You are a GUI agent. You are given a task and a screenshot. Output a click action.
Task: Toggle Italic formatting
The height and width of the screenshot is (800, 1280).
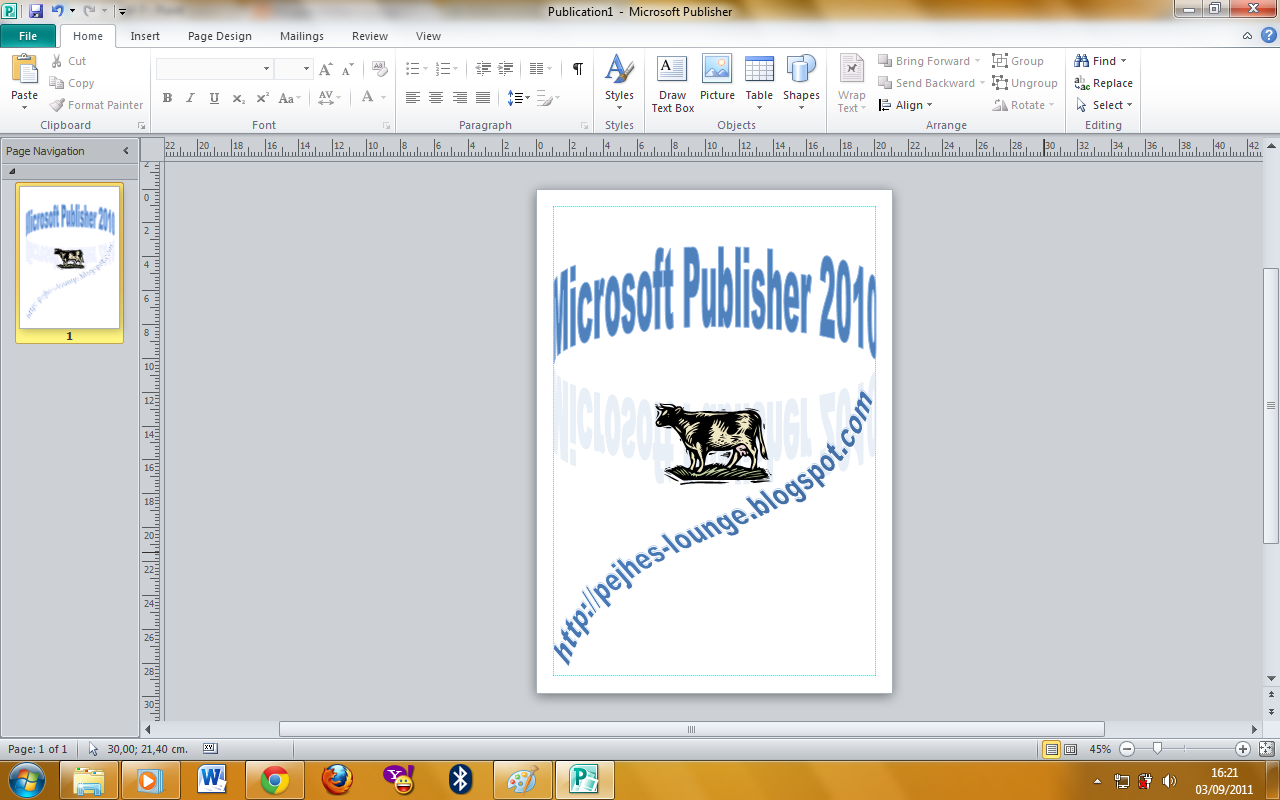click(x=190, y=98)
